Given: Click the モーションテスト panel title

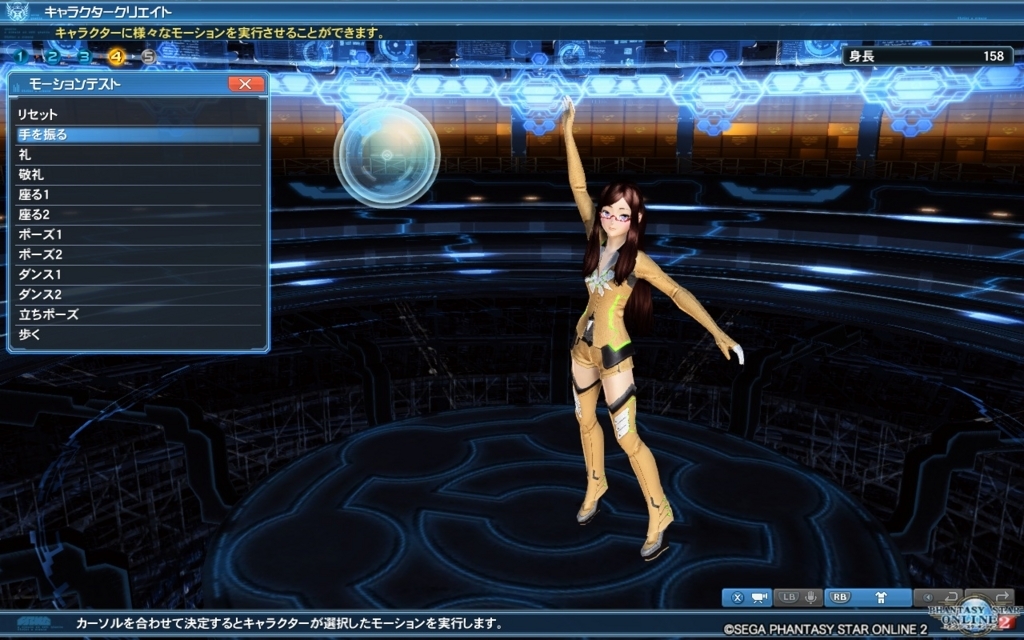Looking at the screenshot, I should (74, 84).
